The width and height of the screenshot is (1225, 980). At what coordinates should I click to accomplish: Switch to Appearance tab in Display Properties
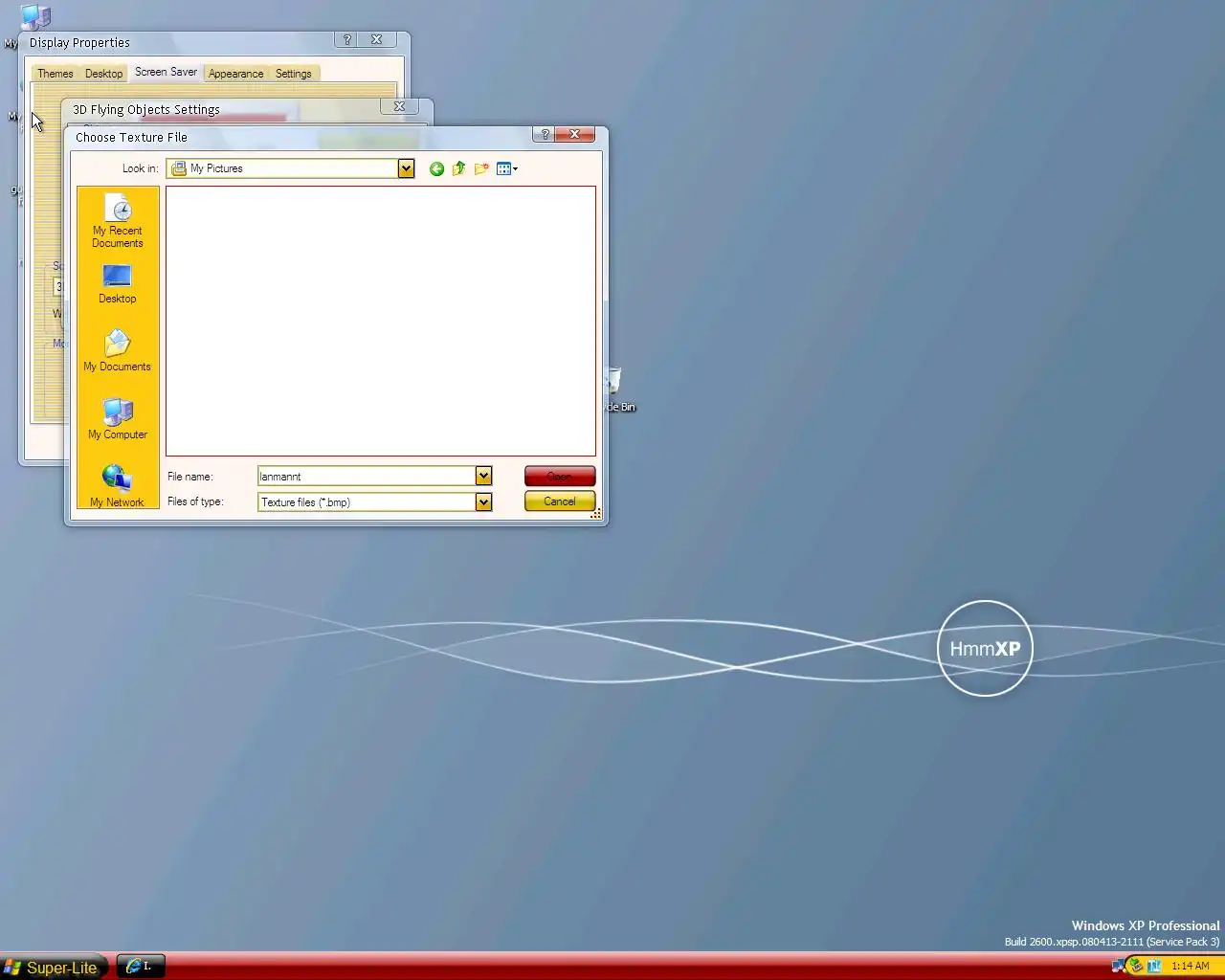[235, 74]
